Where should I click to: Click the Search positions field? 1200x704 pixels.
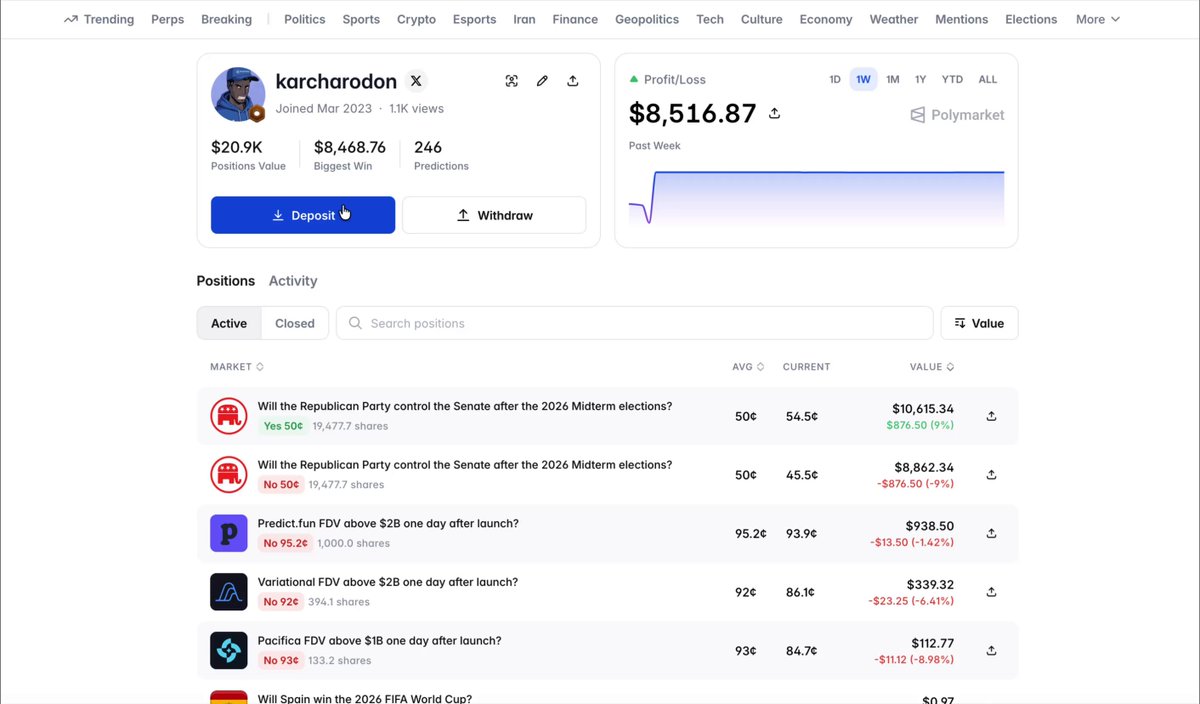[x=634, y=323]
